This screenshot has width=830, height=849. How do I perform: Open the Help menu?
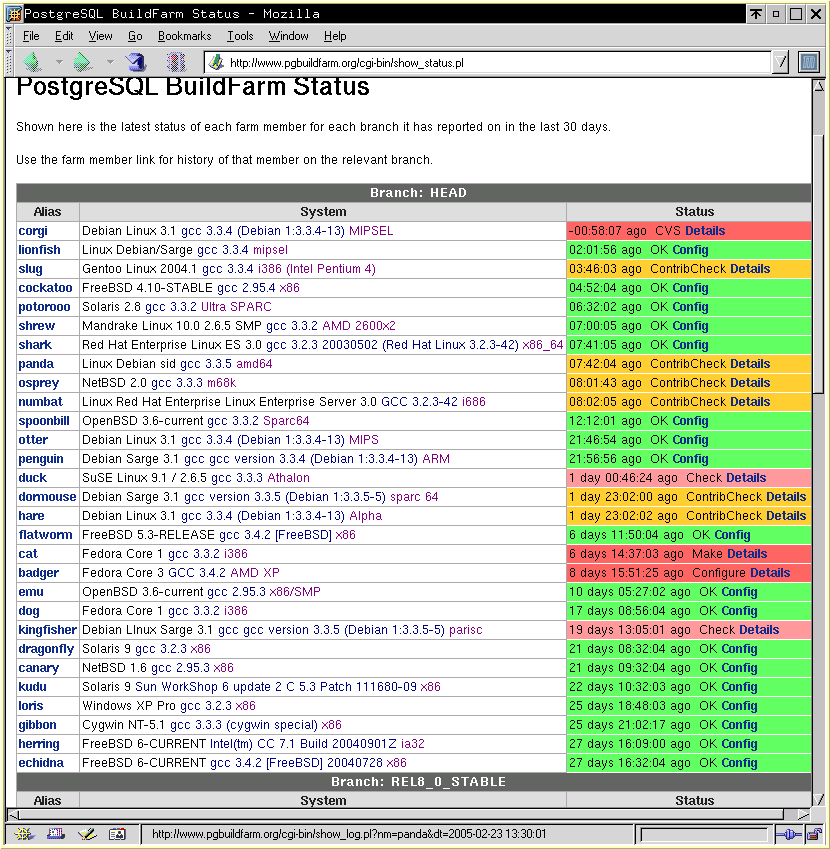(335, 36)
